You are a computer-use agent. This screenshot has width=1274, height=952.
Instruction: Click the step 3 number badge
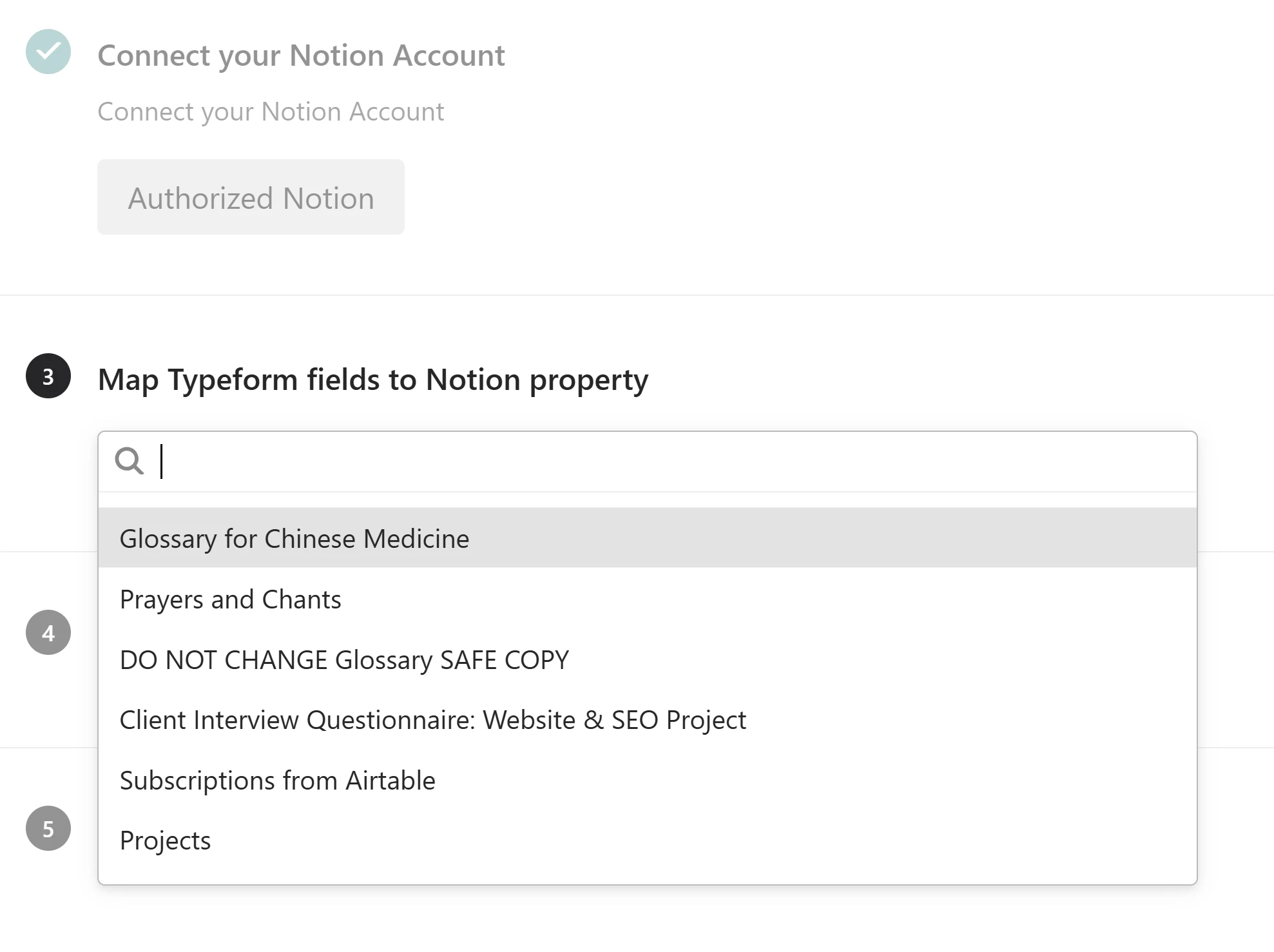[48, 376]
